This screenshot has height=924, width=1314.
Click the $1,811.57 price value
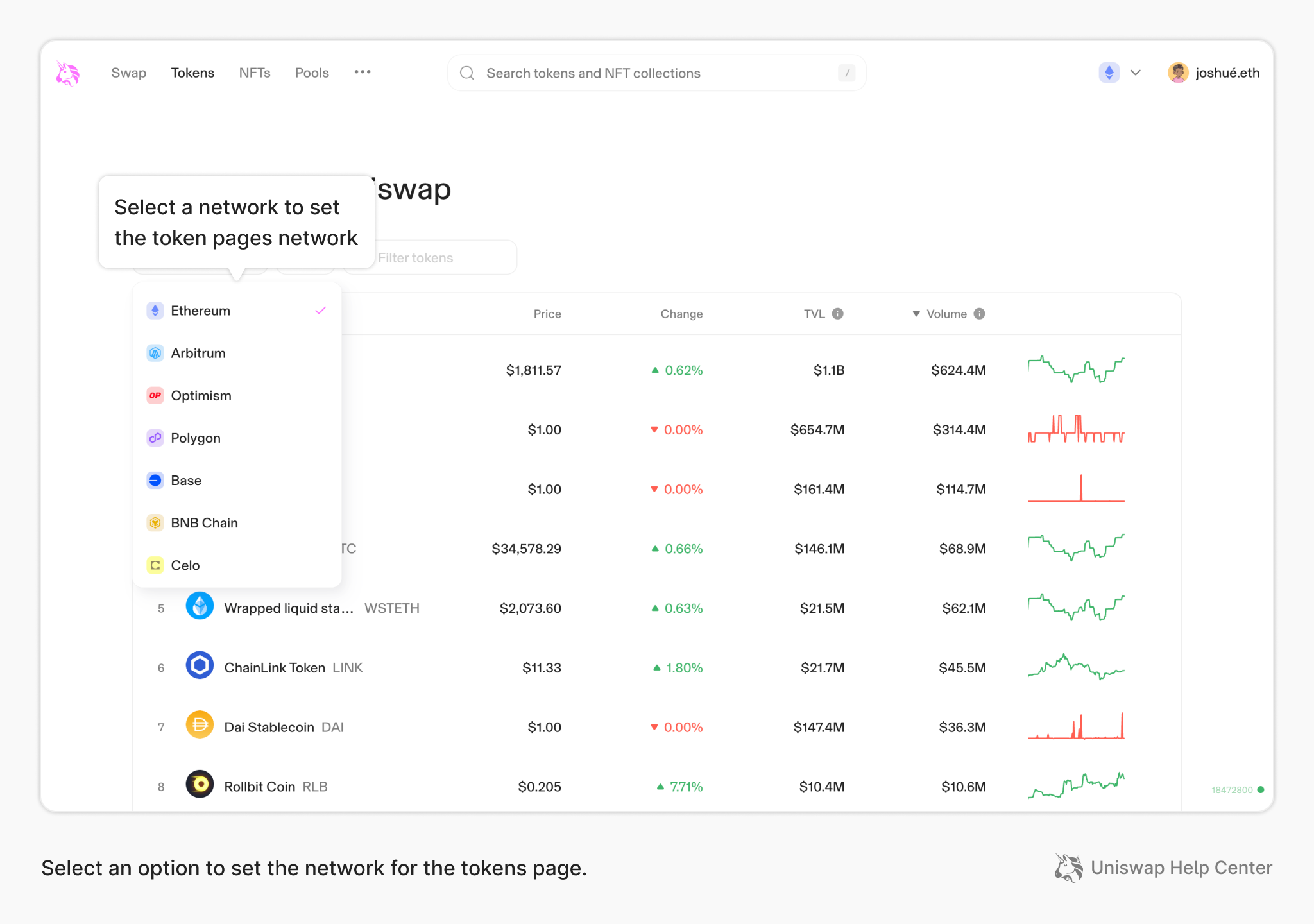point(533,370)
